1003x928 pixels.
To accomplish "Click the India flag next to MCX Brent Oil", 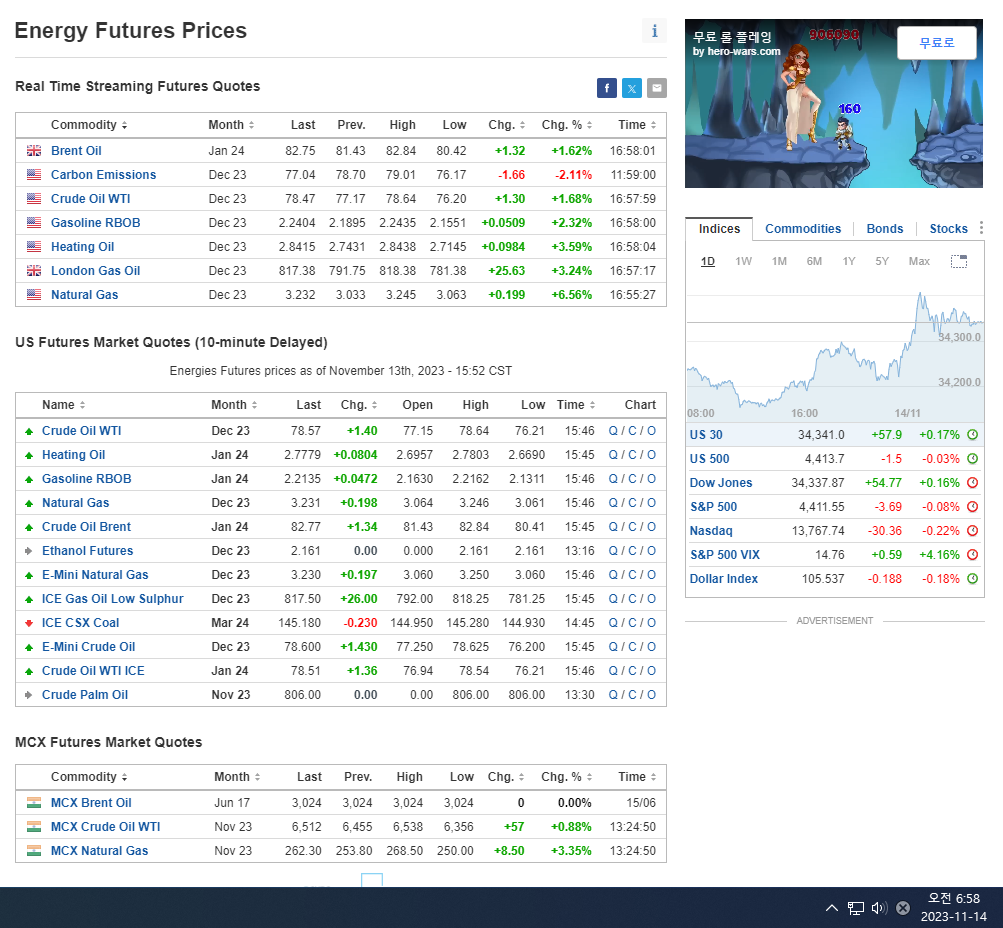I will click(34, 803).
